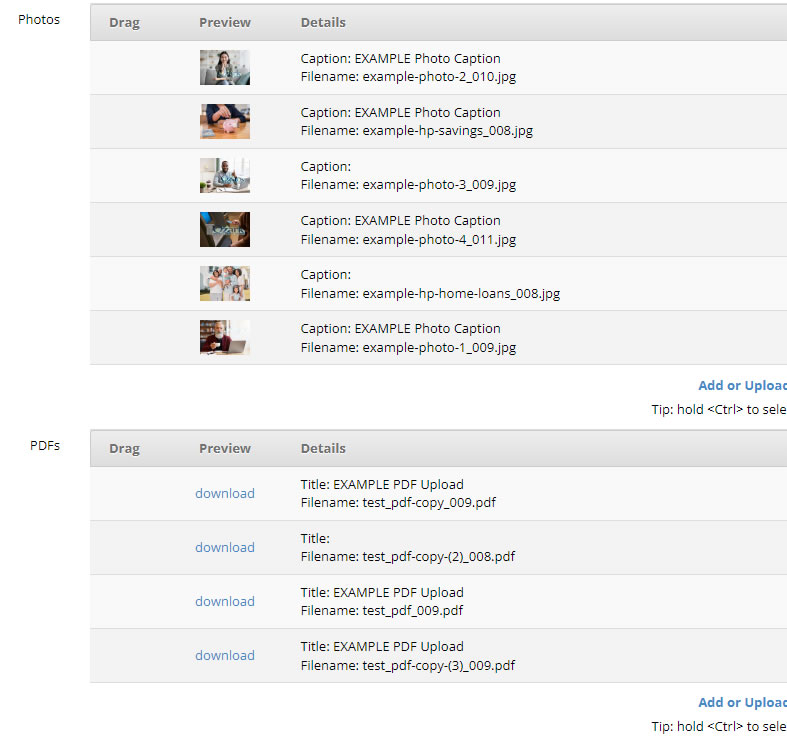
Task: Click Add or Upload link under Photos
Action: (x=742, y=386)
